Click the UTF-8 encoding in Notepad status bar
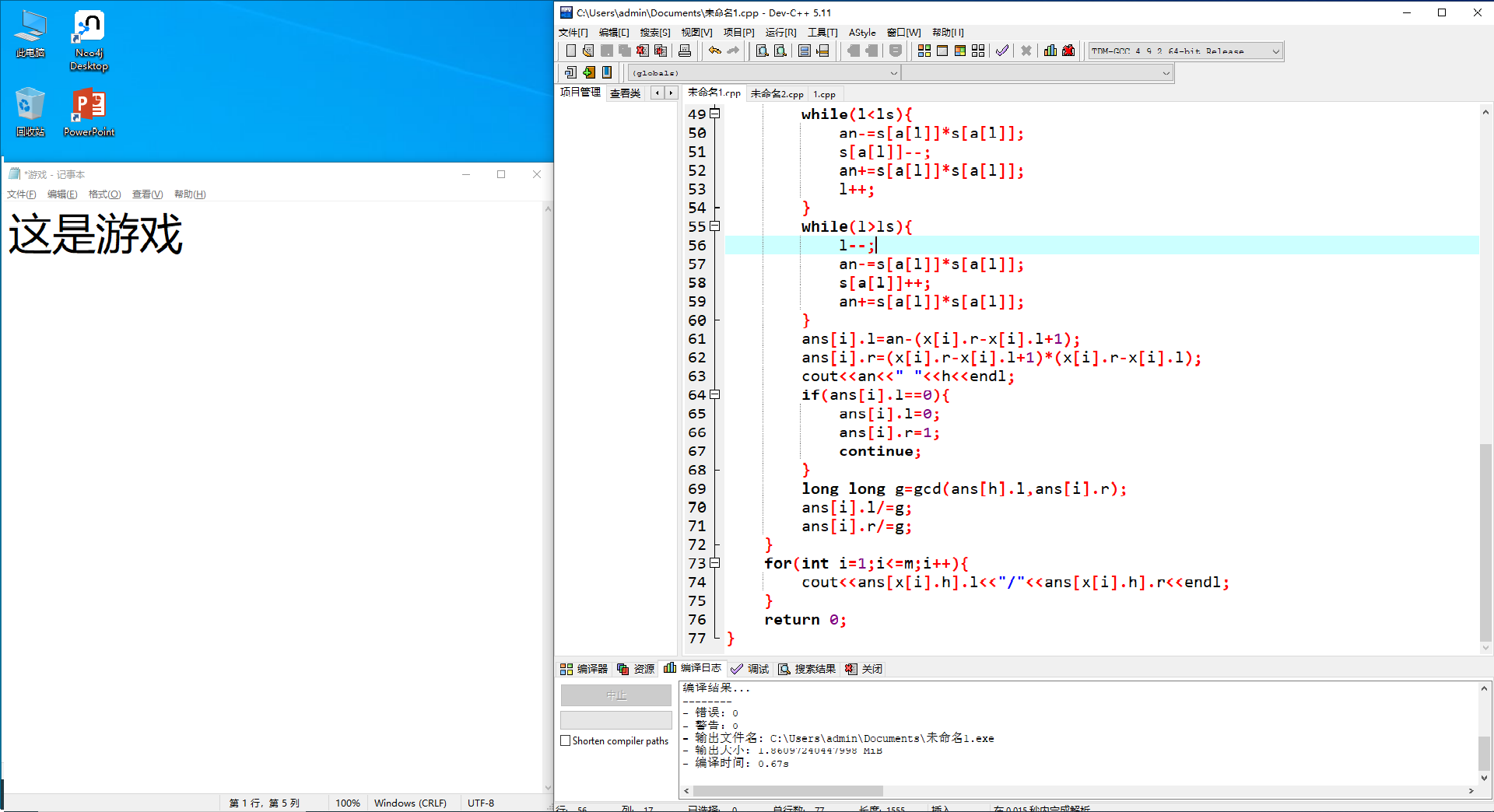The height and width of the screenshot is (812, 1494). point(481,803)
